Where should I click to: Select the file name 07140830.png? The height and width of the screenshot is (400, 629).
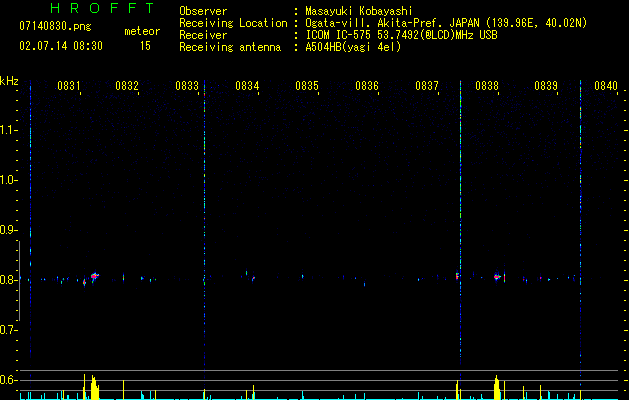(x=55, y=27)
